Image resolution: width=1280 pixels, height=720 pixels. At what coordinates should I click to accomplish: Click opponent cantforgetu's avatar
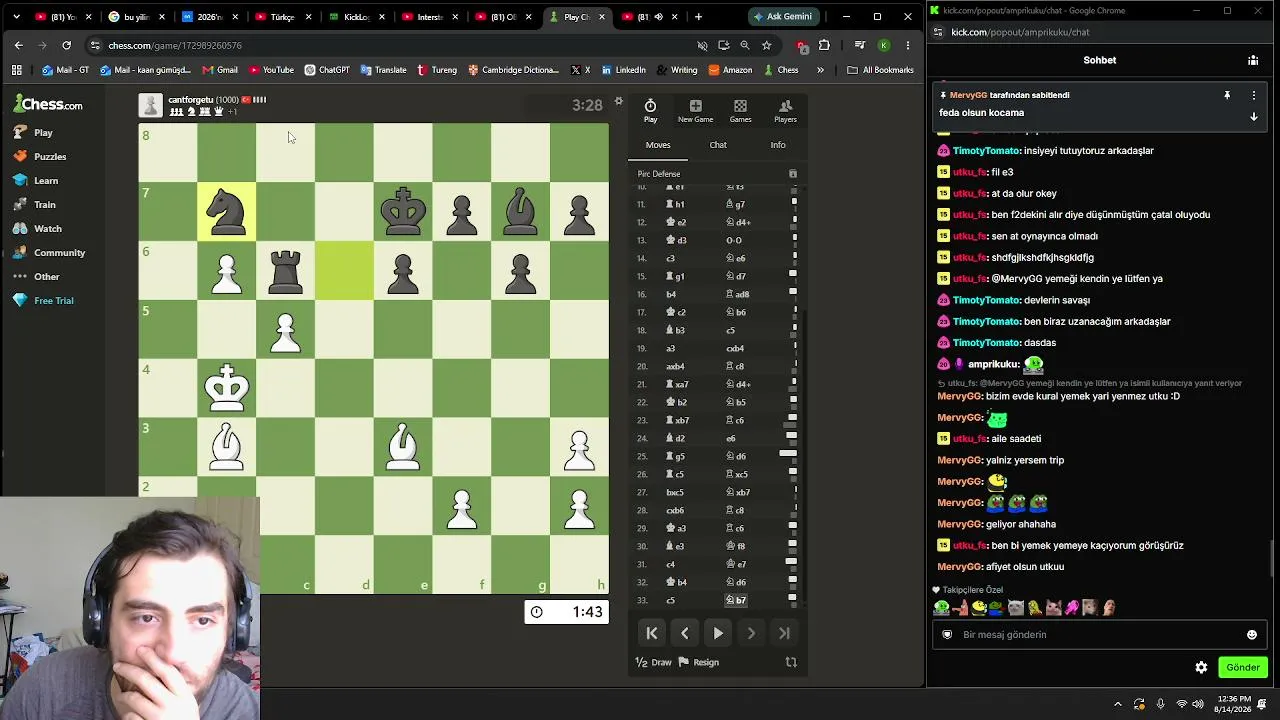(x=150, y=106)
